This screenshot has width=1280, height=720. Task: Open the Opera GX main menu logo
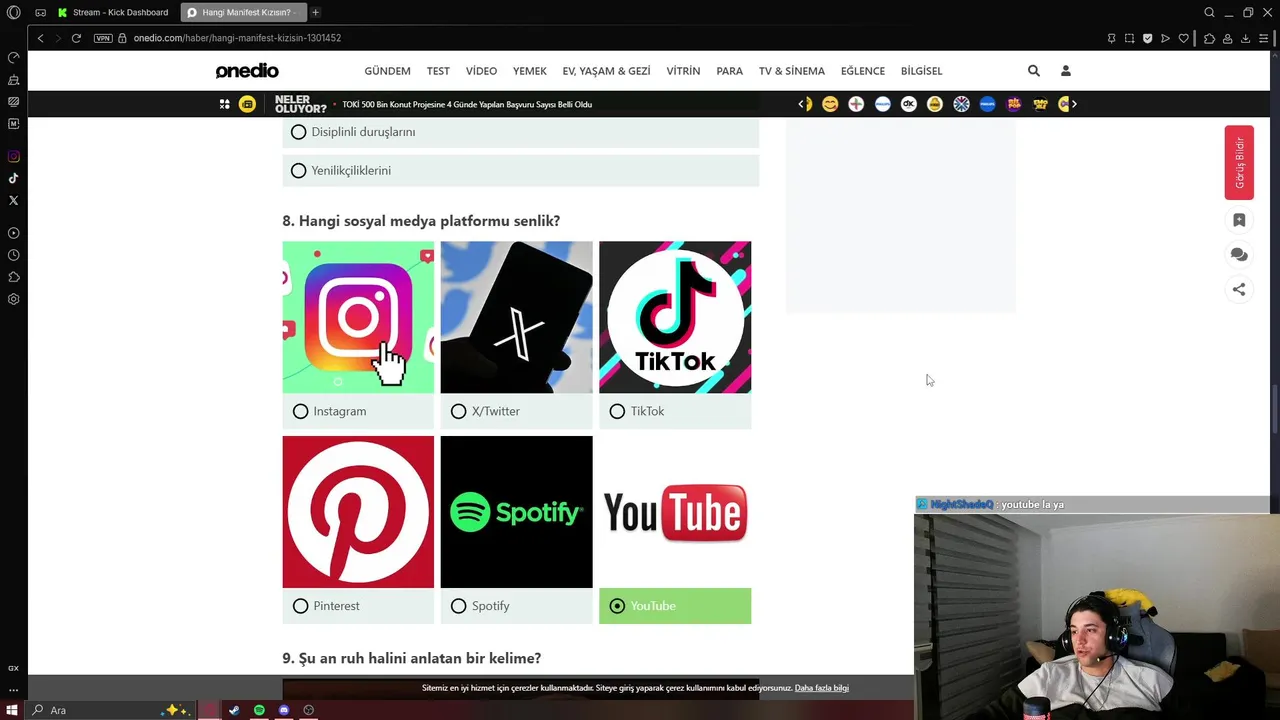[13, 12]
